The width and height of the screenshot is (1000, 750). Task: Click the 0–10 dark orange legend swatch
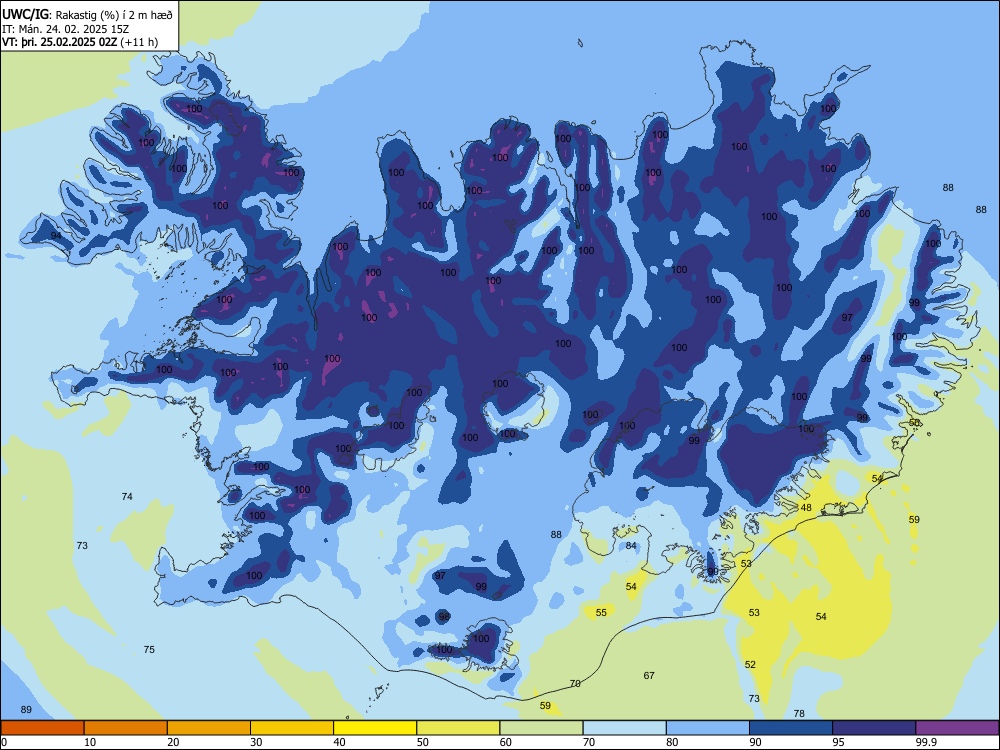click(43, 728)
